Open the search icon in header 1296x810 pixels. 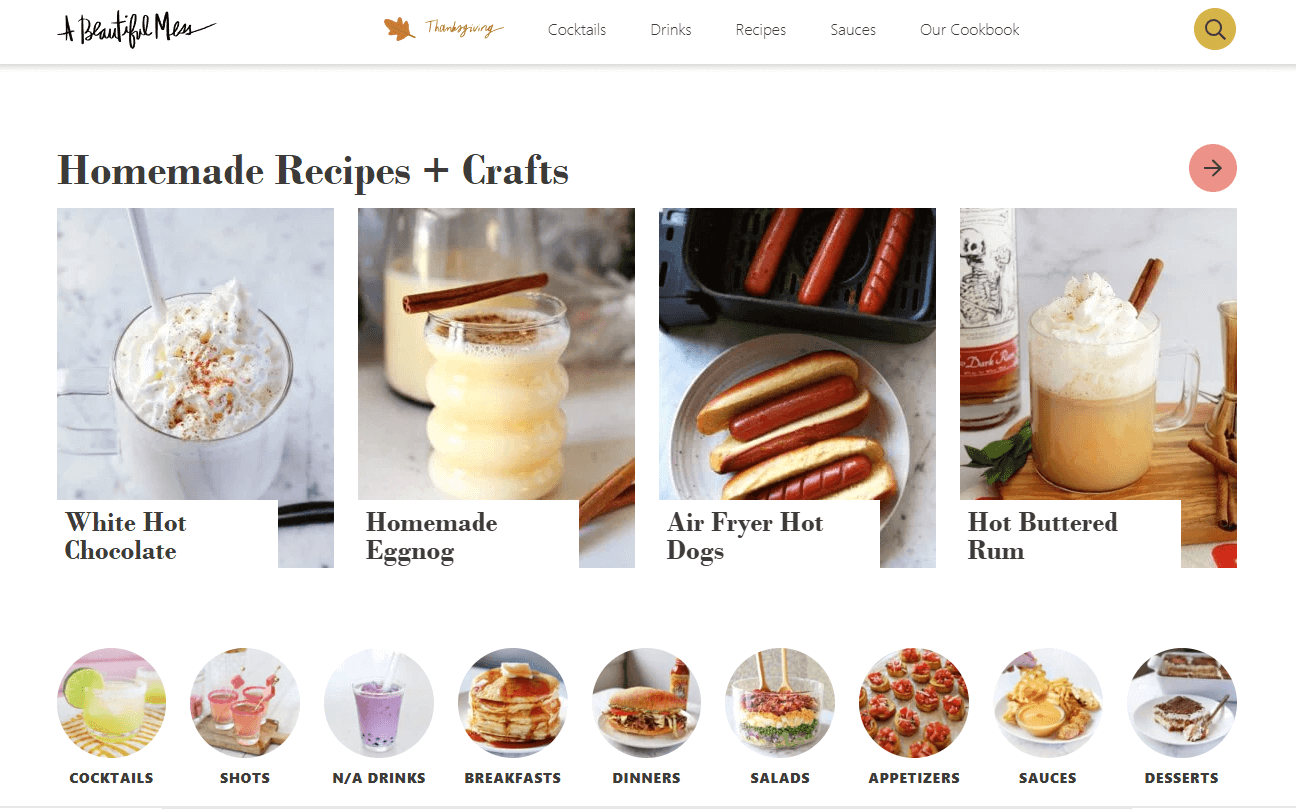tap(1215, 29)
